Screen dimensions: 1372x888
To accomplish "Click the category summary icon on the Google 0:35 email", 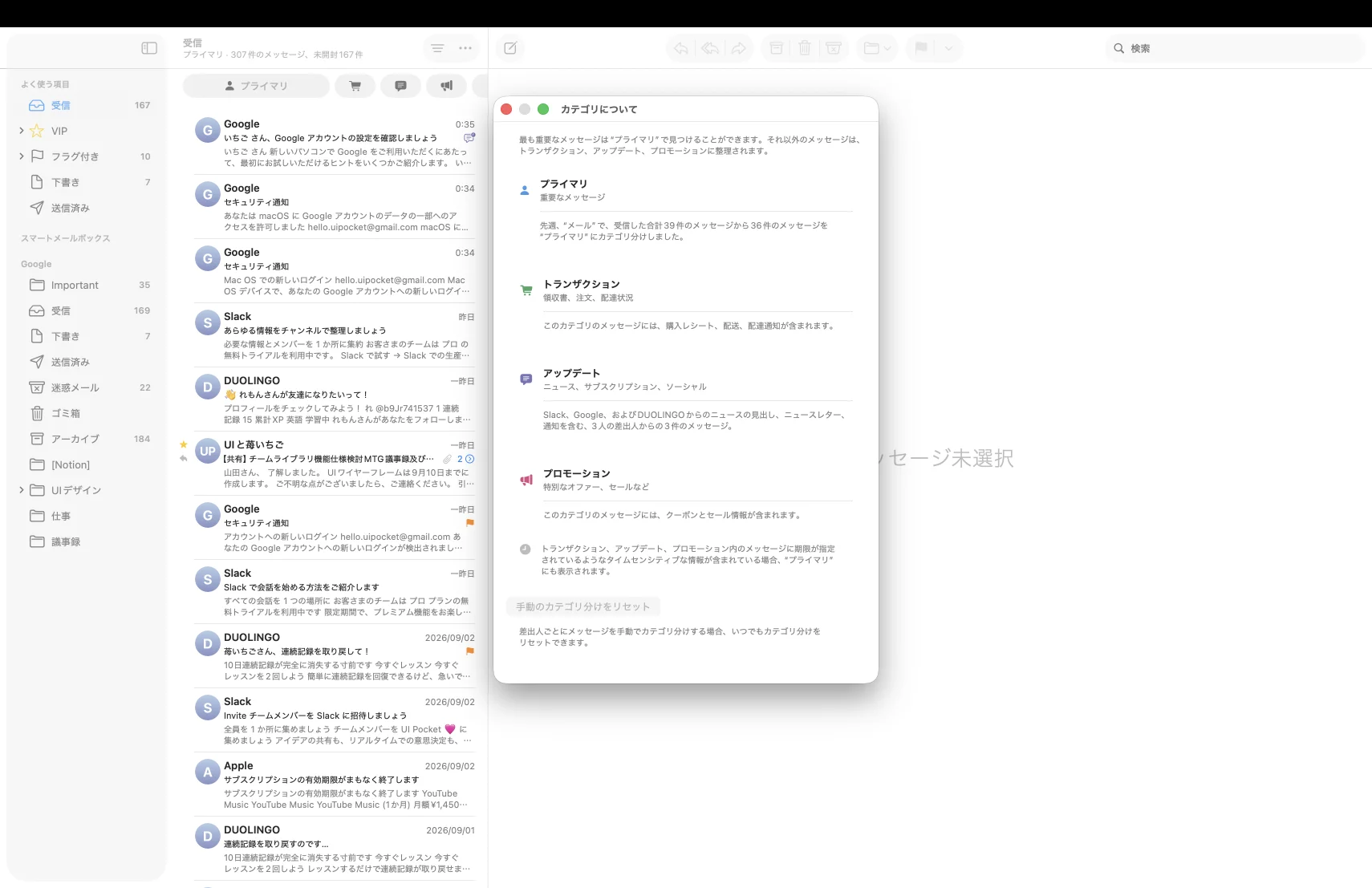I will pyautogui.click(x=469, y=138).
